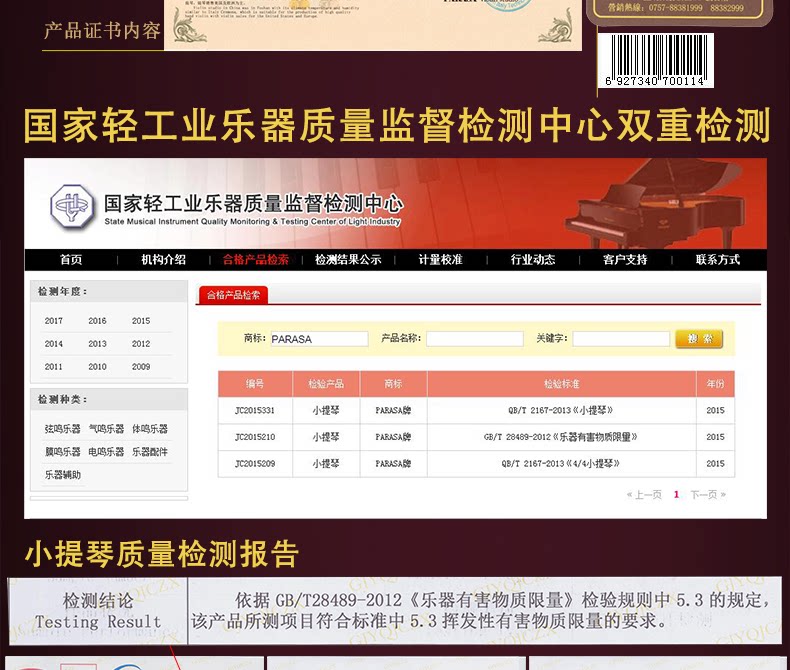Click the barcode image 6927340700114
790x670 pixels.
click(x=655, y=60)
